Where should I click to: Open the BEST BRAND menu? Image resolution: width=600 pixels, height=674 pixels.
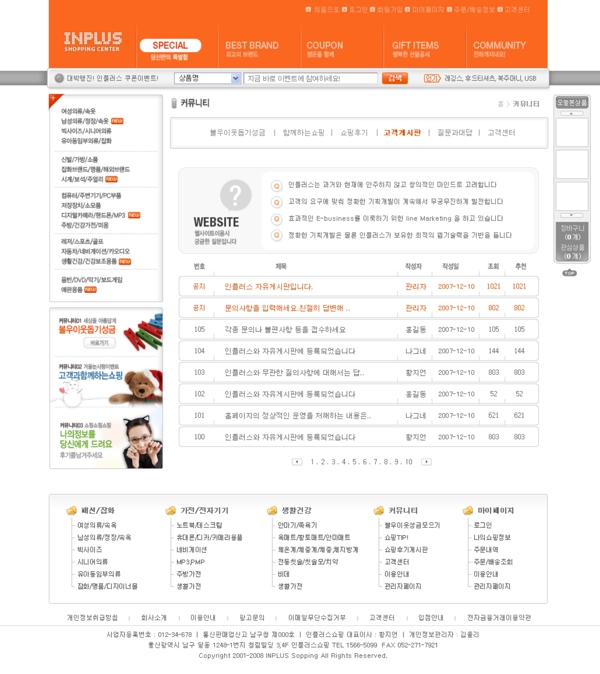pyautogui.click(x=252, y=46)
